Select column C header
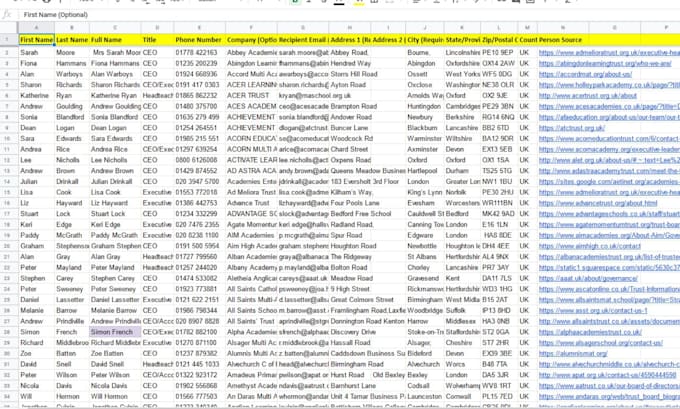Viewport: 680px width, 409px height. point(115,27)
